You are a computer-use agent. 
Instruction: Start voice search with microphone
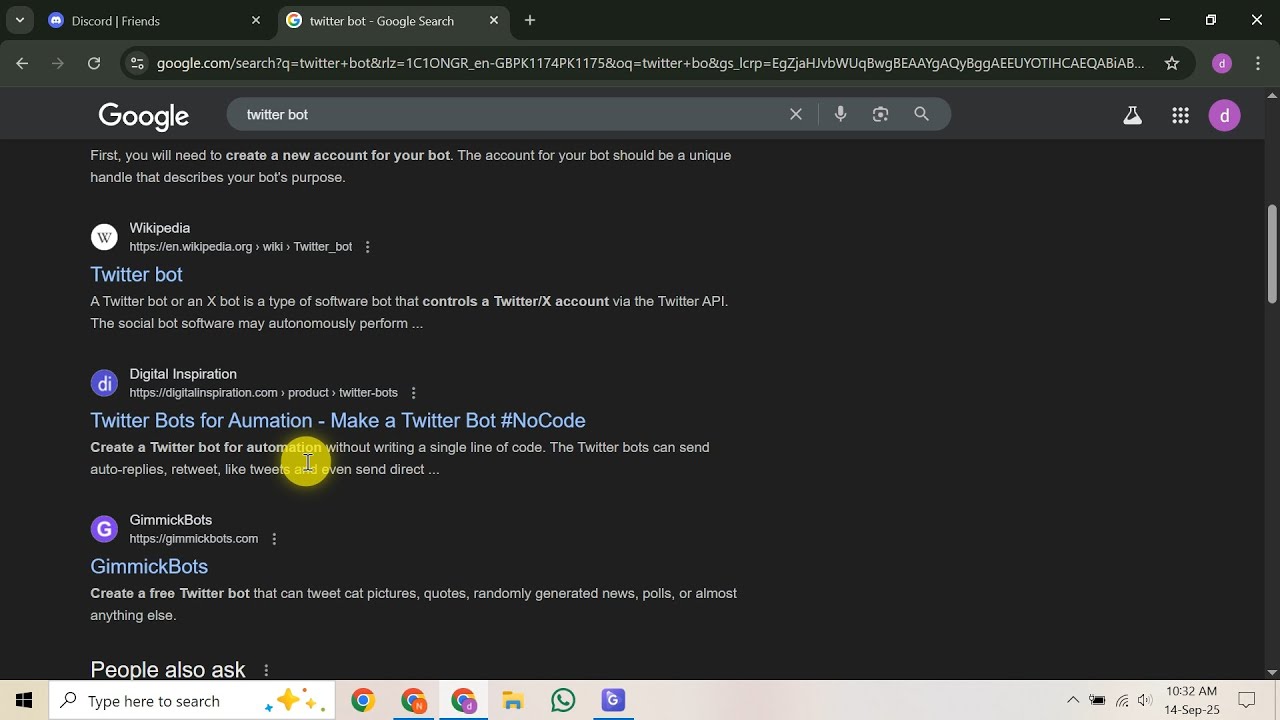pyautogui.click(x=840, y=114)
